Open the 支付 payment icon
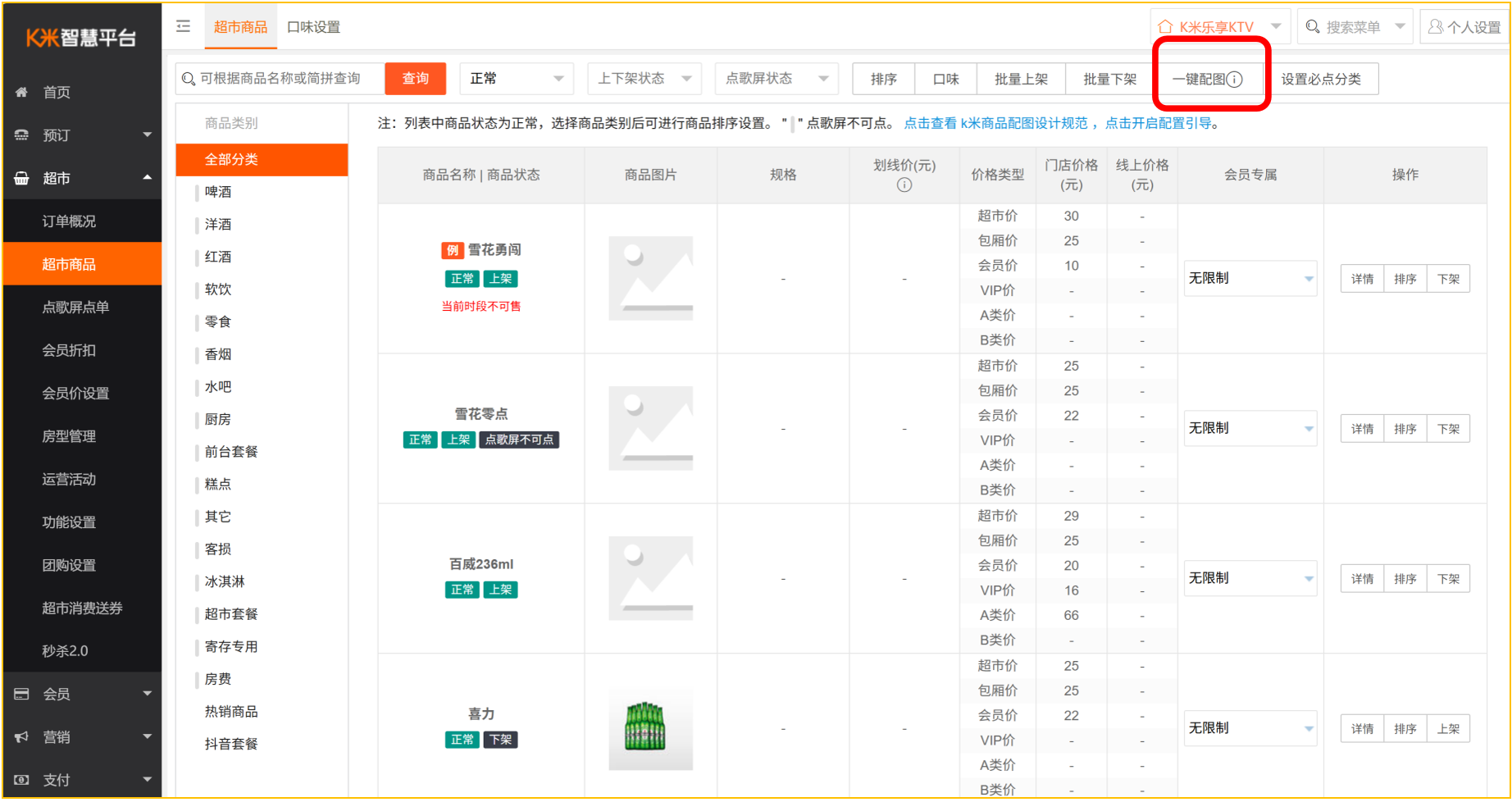This screenshot has height=802, width=1512. [21, 778]
